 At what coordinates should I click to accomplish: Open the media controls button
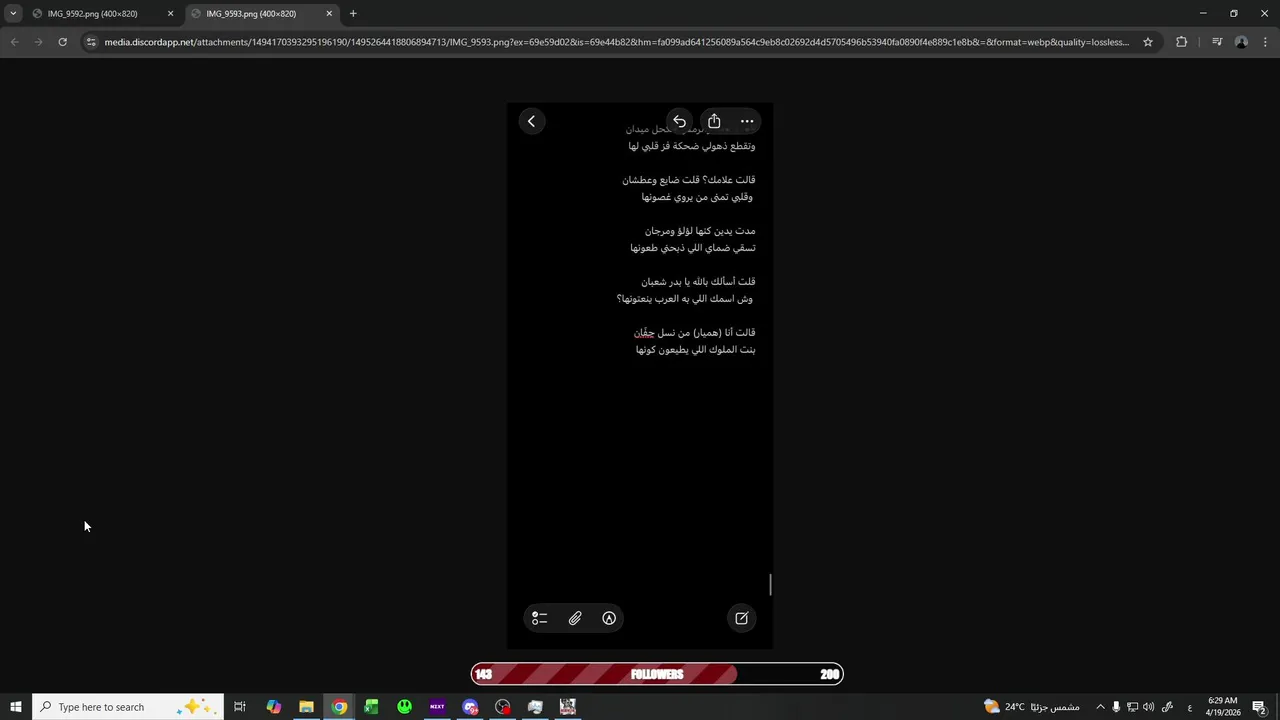(x=1216, y=42)
